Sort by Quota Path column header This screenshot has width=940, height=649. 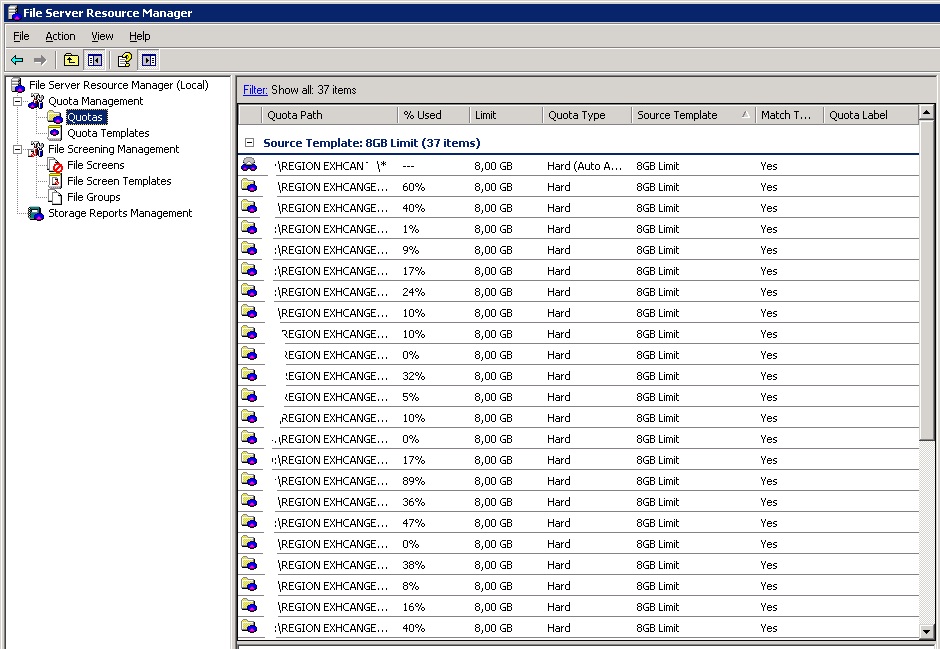(329, 115)
